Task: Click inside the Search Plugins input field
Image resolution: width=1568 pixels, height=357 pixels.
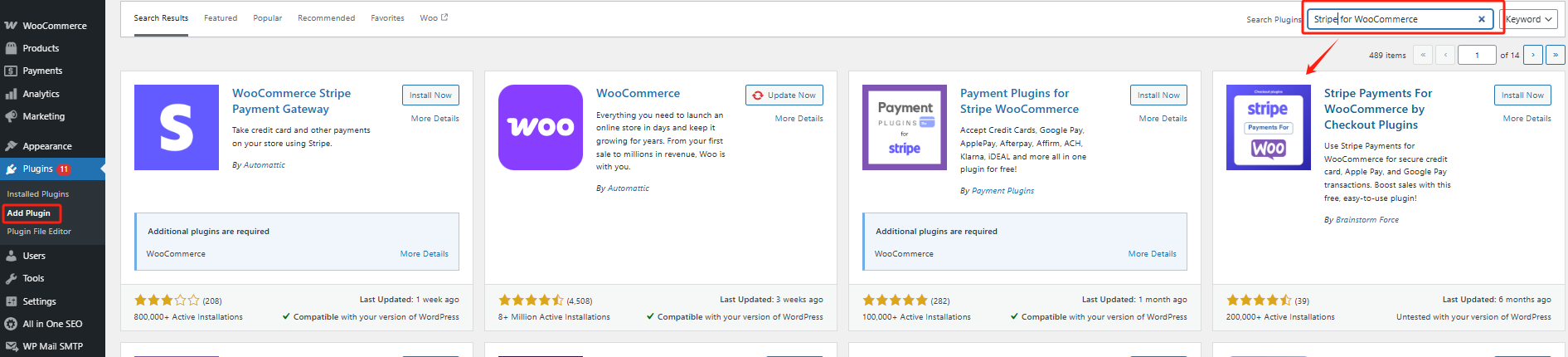Action: 1393,19
